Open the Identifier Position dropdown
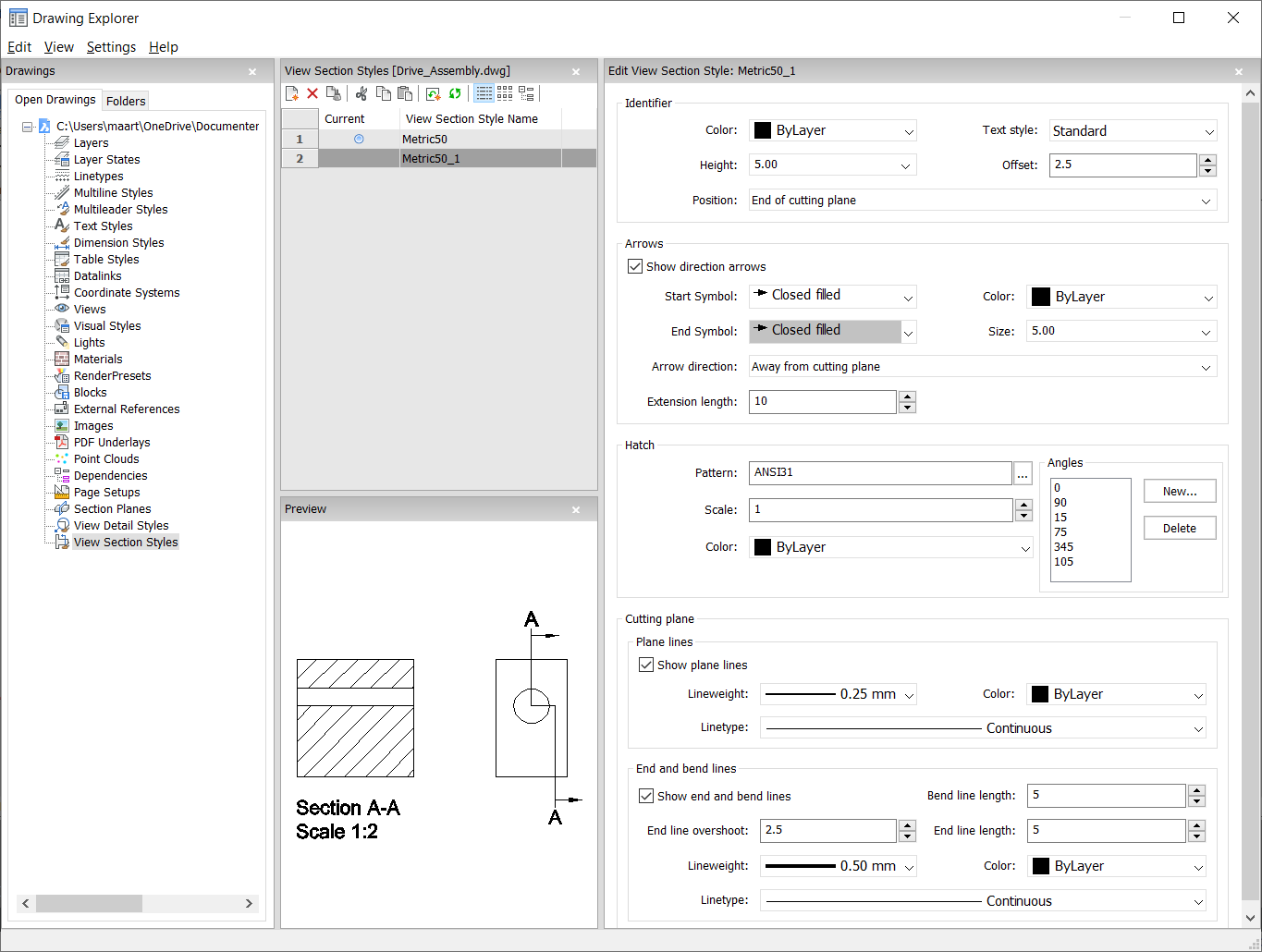This screenshot has width=1262, height=952. tap(1205, 201)
